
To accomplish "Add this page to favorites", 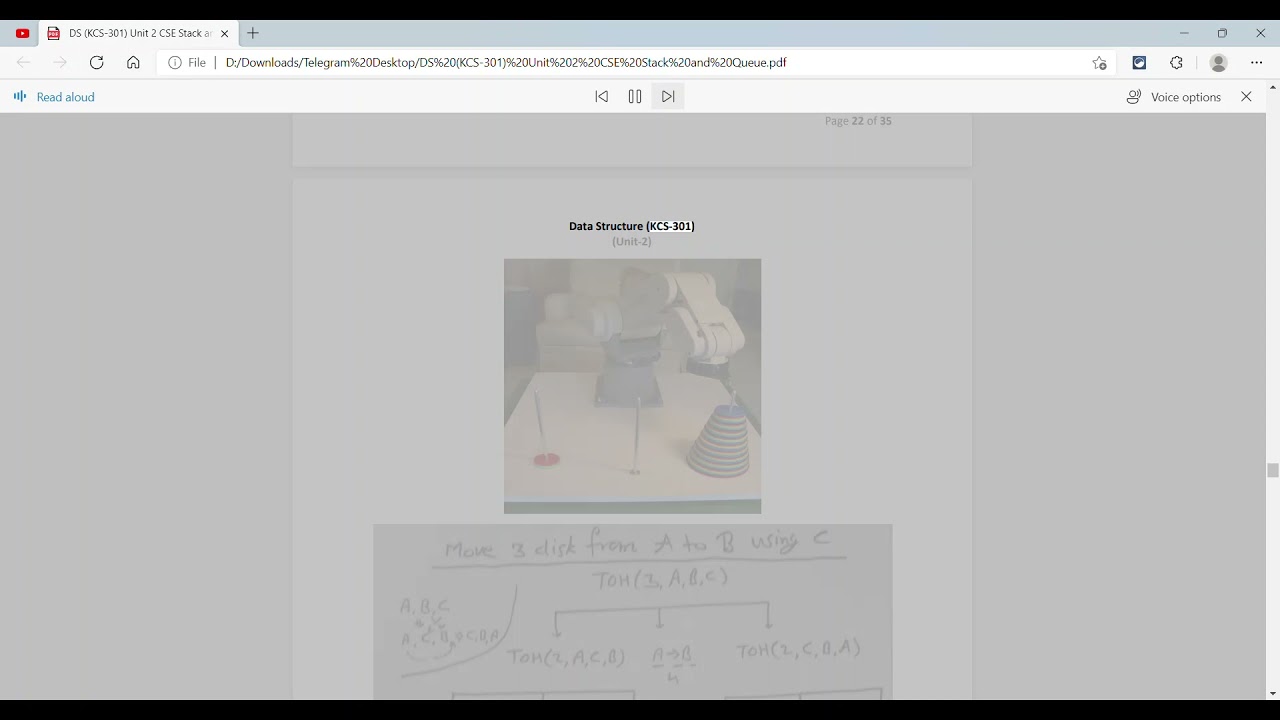I will 1100,62.
